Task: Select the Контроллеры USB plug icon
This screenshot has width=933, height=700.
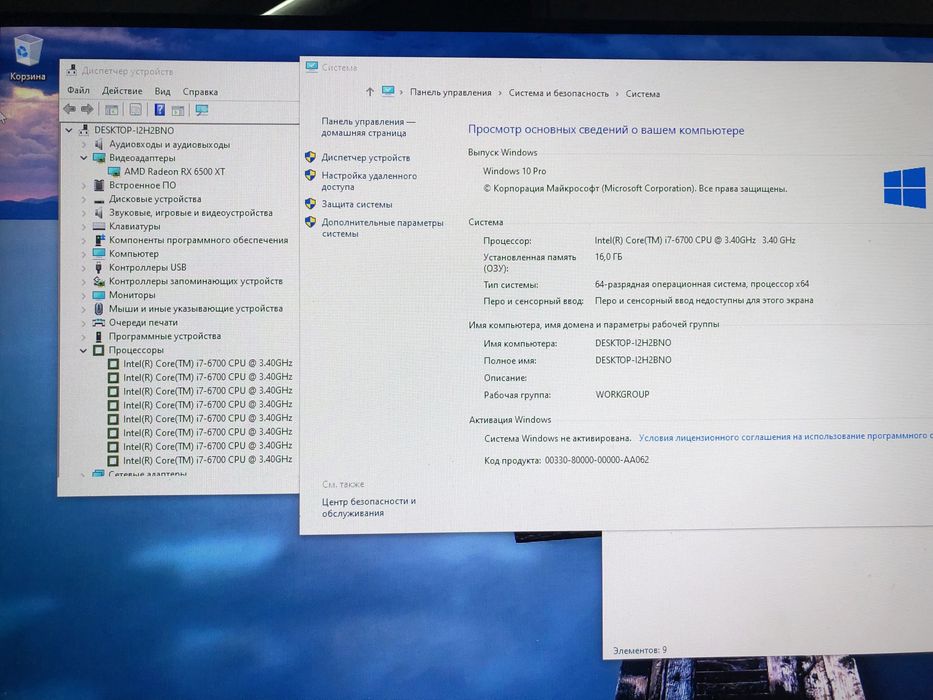Action: 99,267
